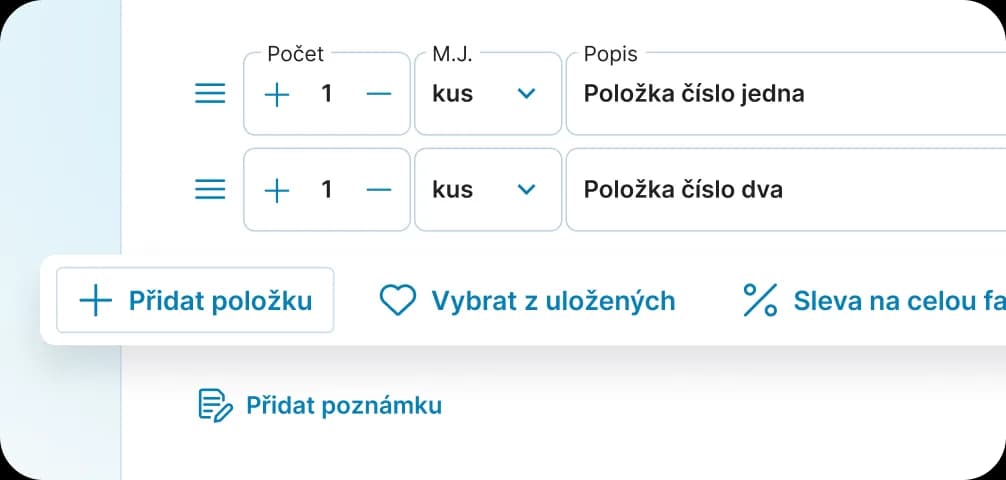This screenshot has height=480, width=1006.
Task: Click the drag handle of Položka číslo dva row
Action: click(210, 190)
